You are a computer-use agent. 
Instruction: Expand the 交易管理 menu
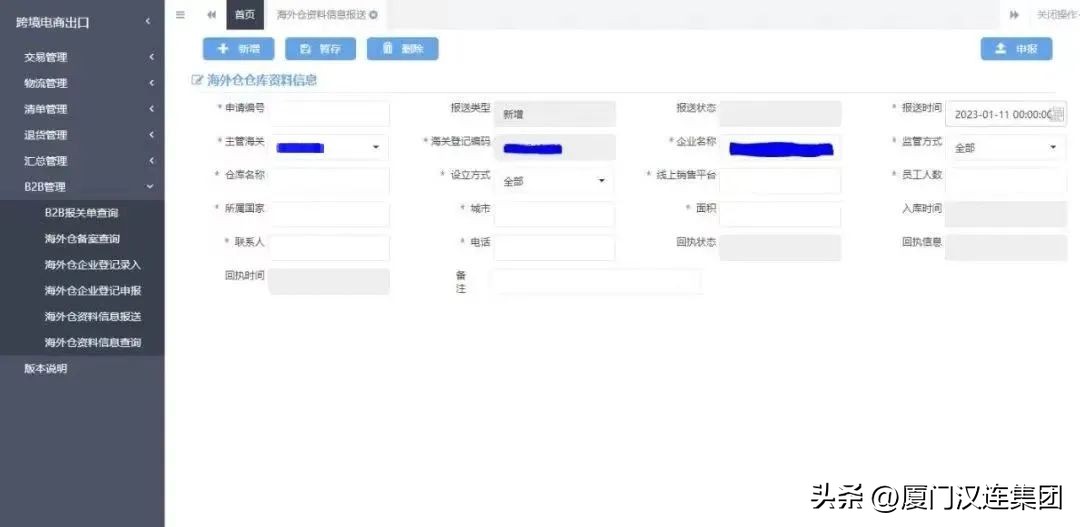[83, 57]
